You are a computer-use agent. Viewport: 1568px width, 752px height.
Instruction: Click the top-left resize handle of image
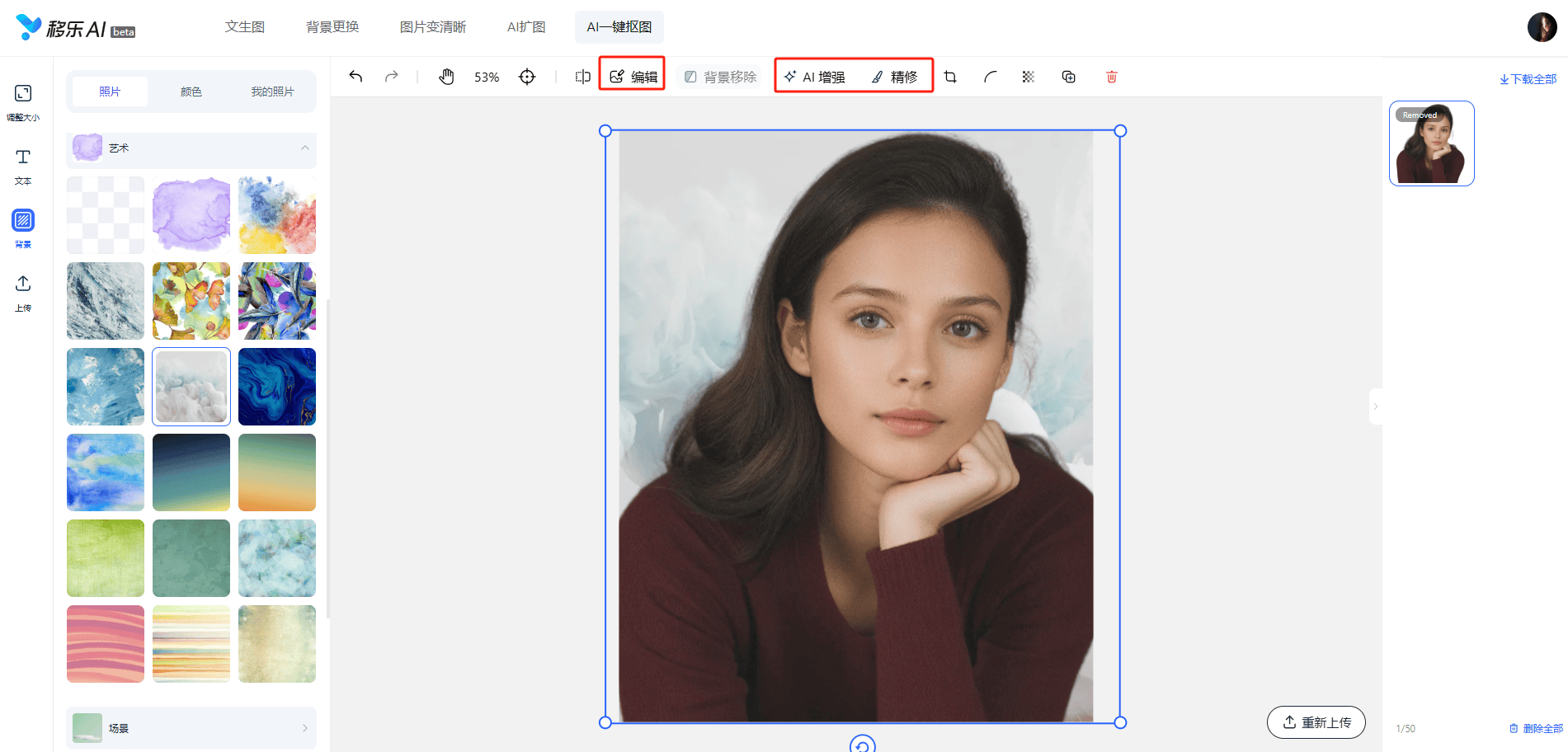(x=605, y=130)
